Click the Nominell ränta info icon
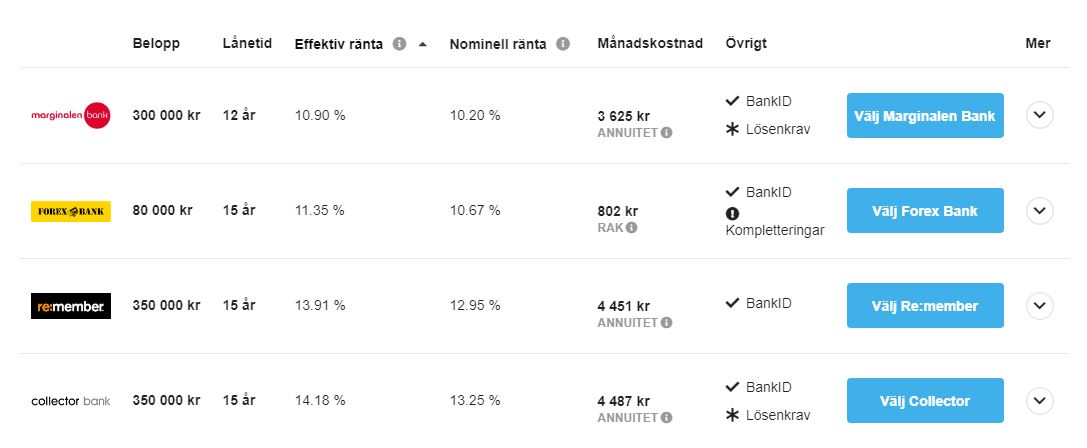 pos(563,44)
